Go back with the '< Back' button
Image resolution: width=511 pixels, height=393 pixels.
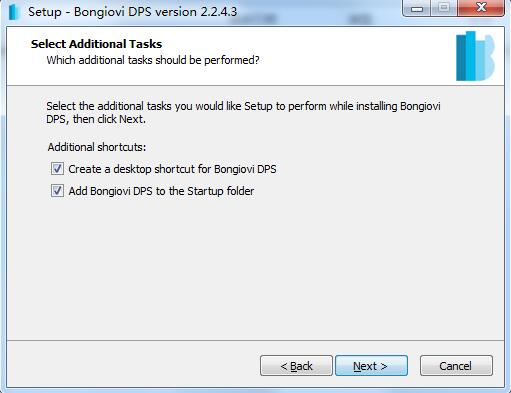296,366
